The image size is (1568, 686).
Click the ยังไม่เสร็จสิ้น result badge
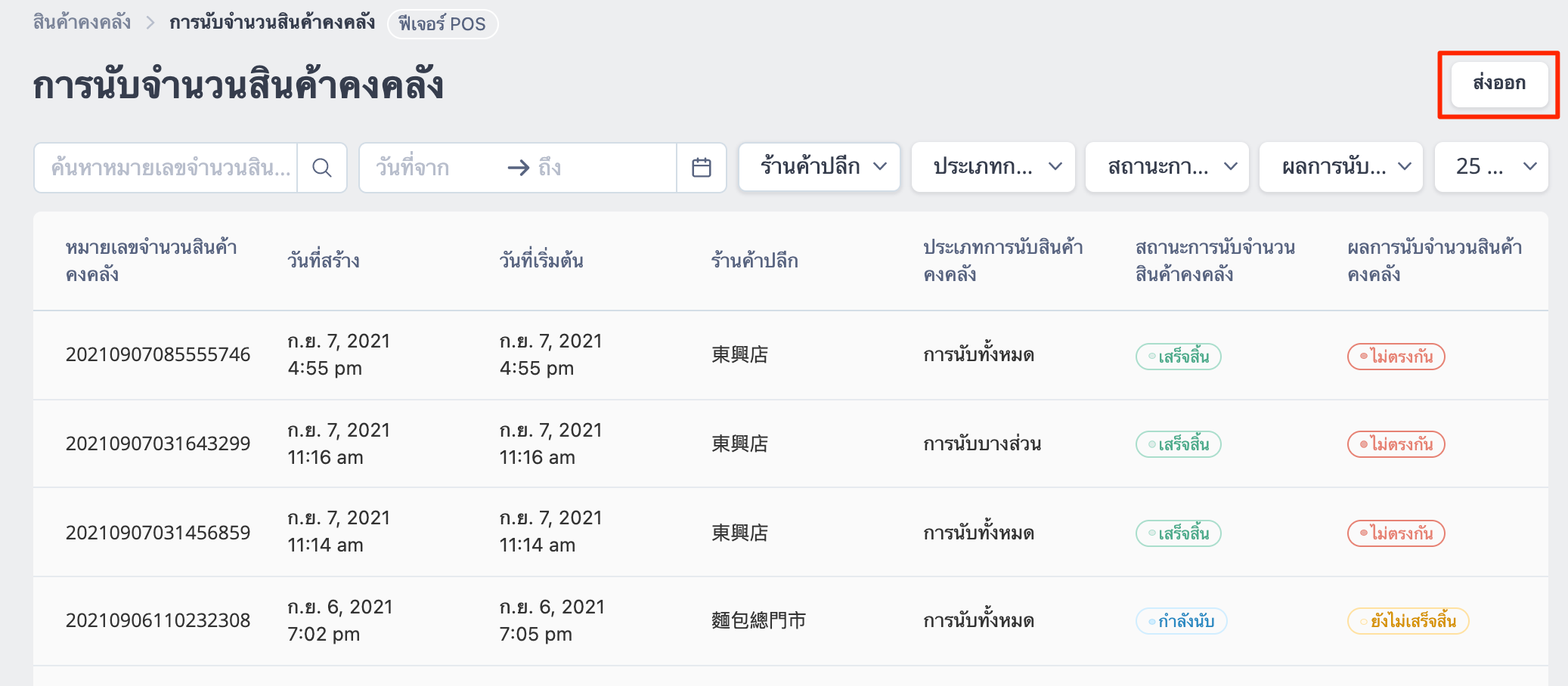pyautogui.click(x=1408, y=621)
